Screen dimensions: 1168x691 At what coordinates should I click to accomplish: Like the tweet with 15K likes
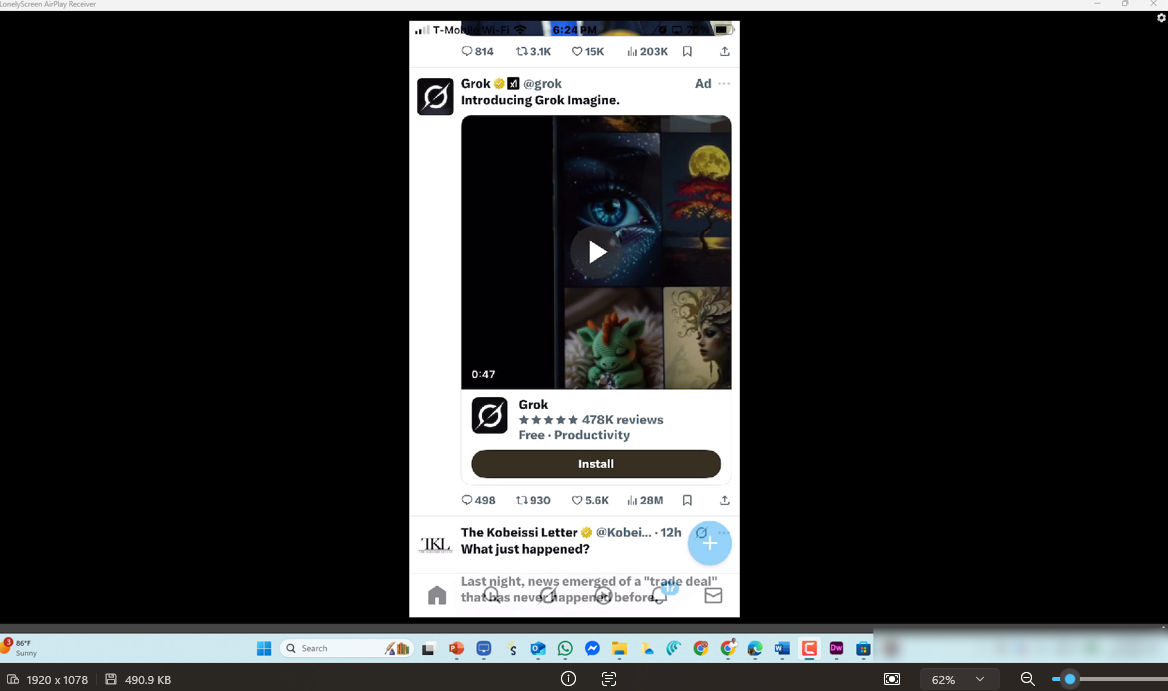[x=588, y=51]
